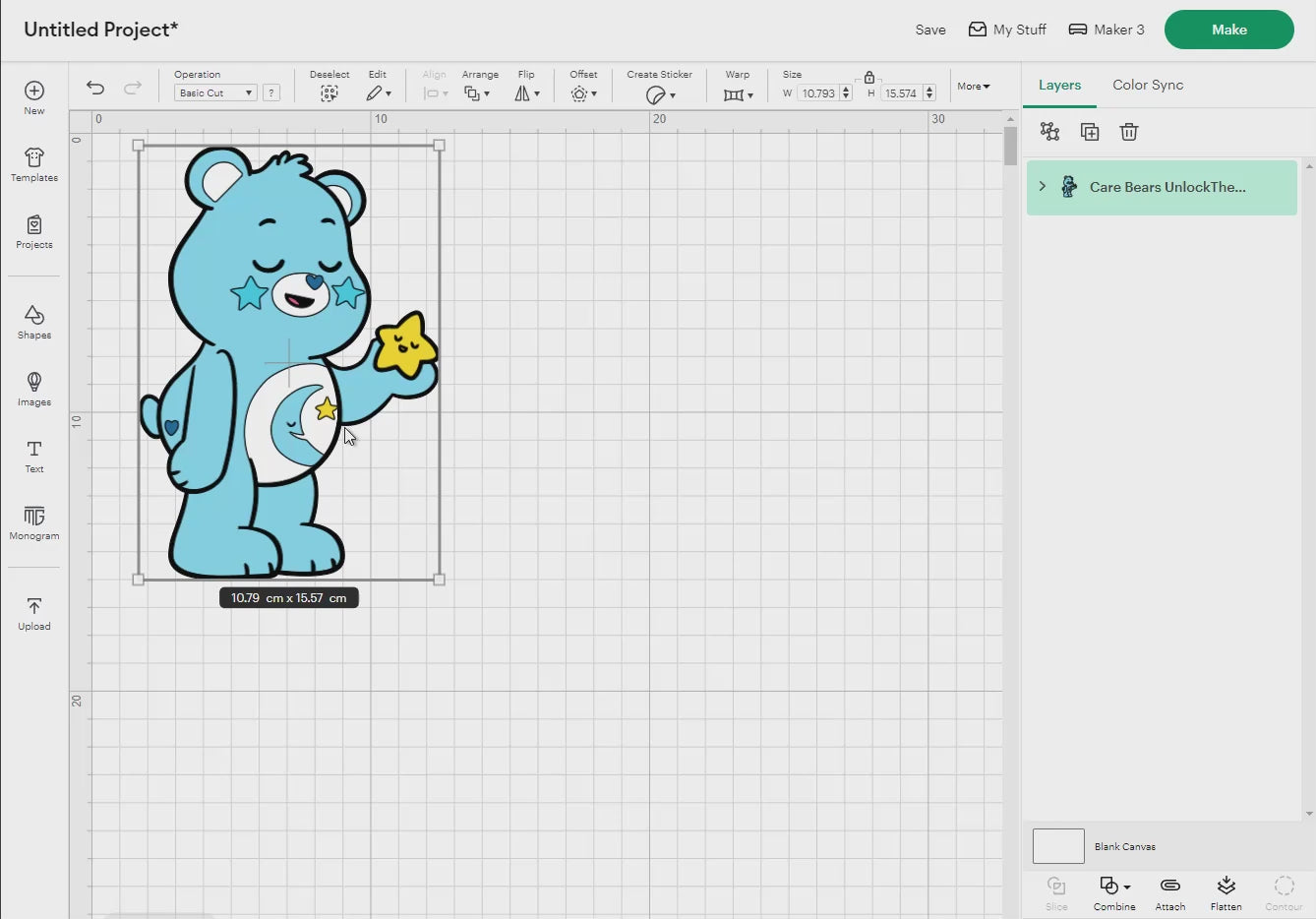
Task: Open the Flip dropdown
Action: tap(527, 93)
